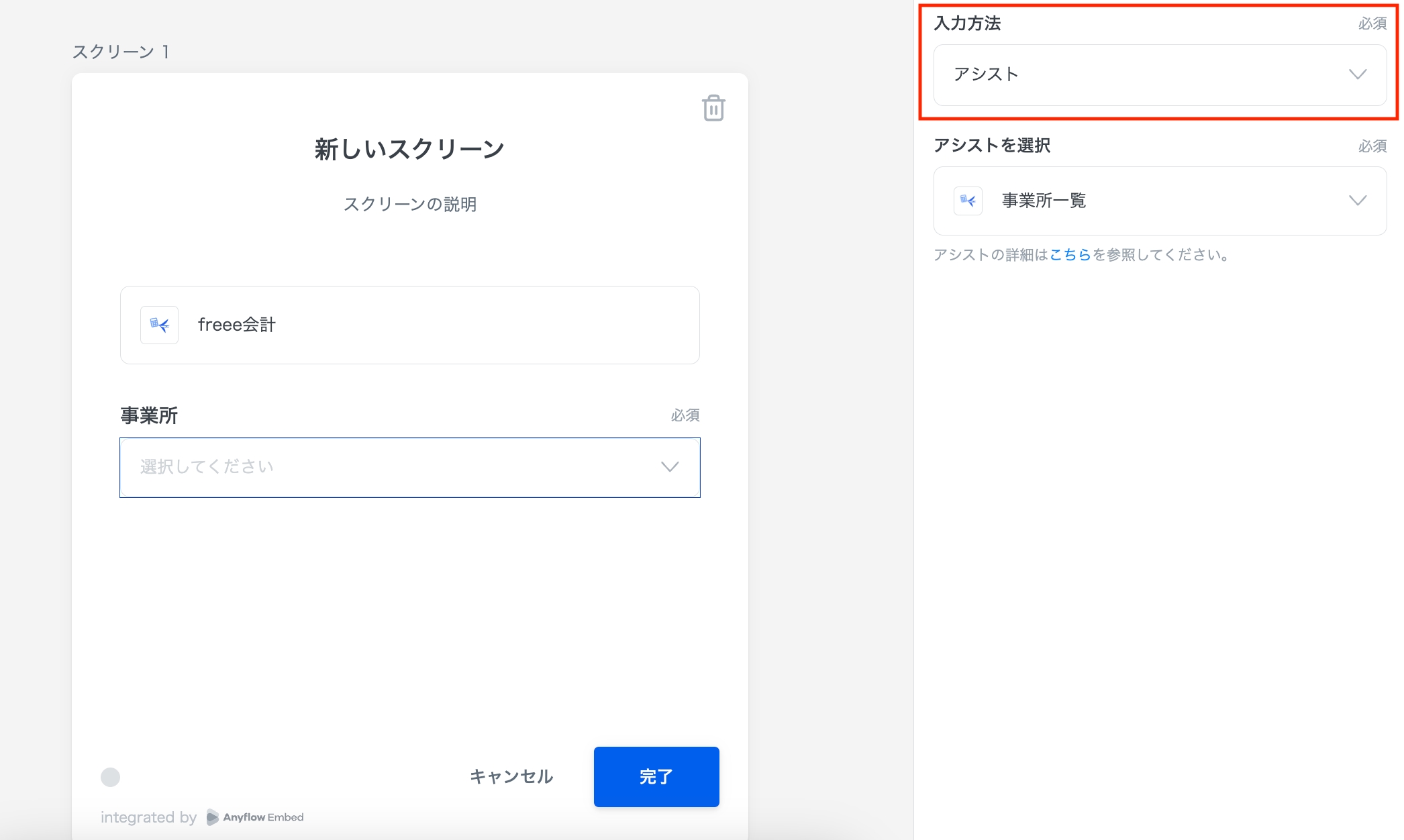
Task: Click the スクリーンの説明 description text
Action: pyautogui.click(x=409, y=204)
